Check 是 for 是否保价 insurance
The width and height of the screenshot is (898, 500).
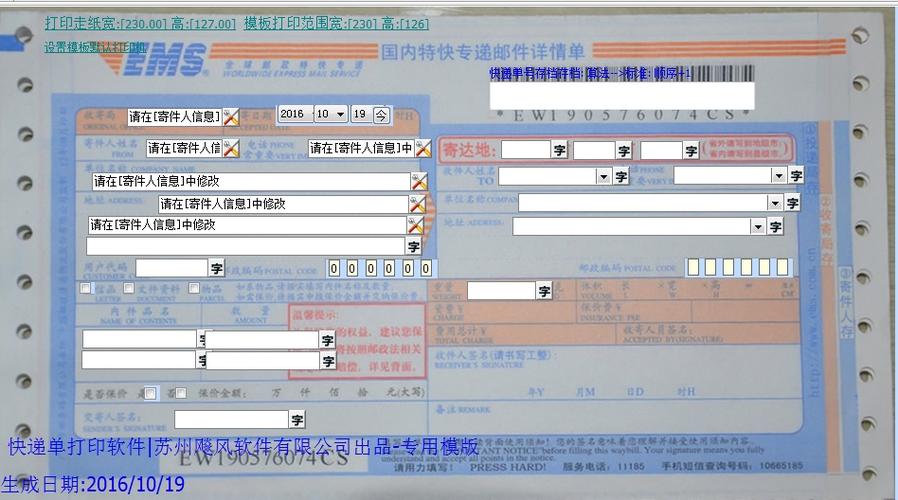click(x=150, y=393)
